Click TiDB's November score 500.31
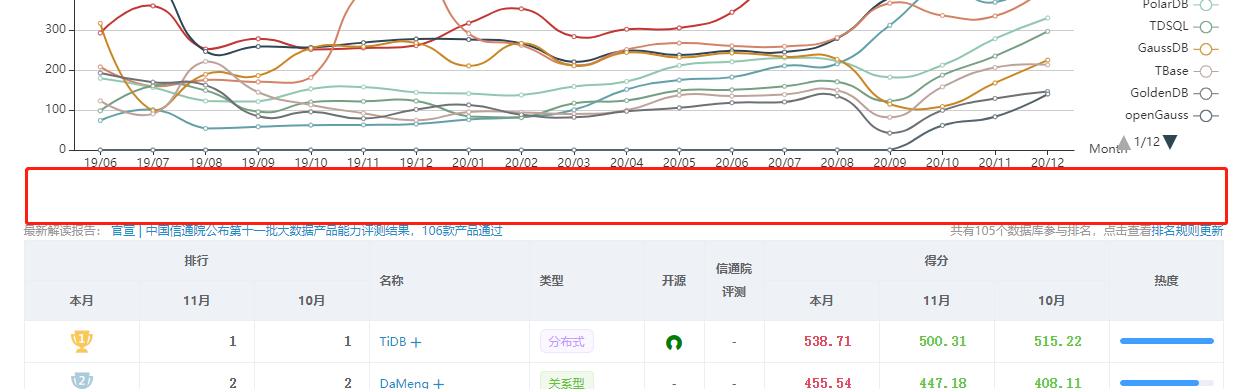1247x389 pixels. click(943, 341)
